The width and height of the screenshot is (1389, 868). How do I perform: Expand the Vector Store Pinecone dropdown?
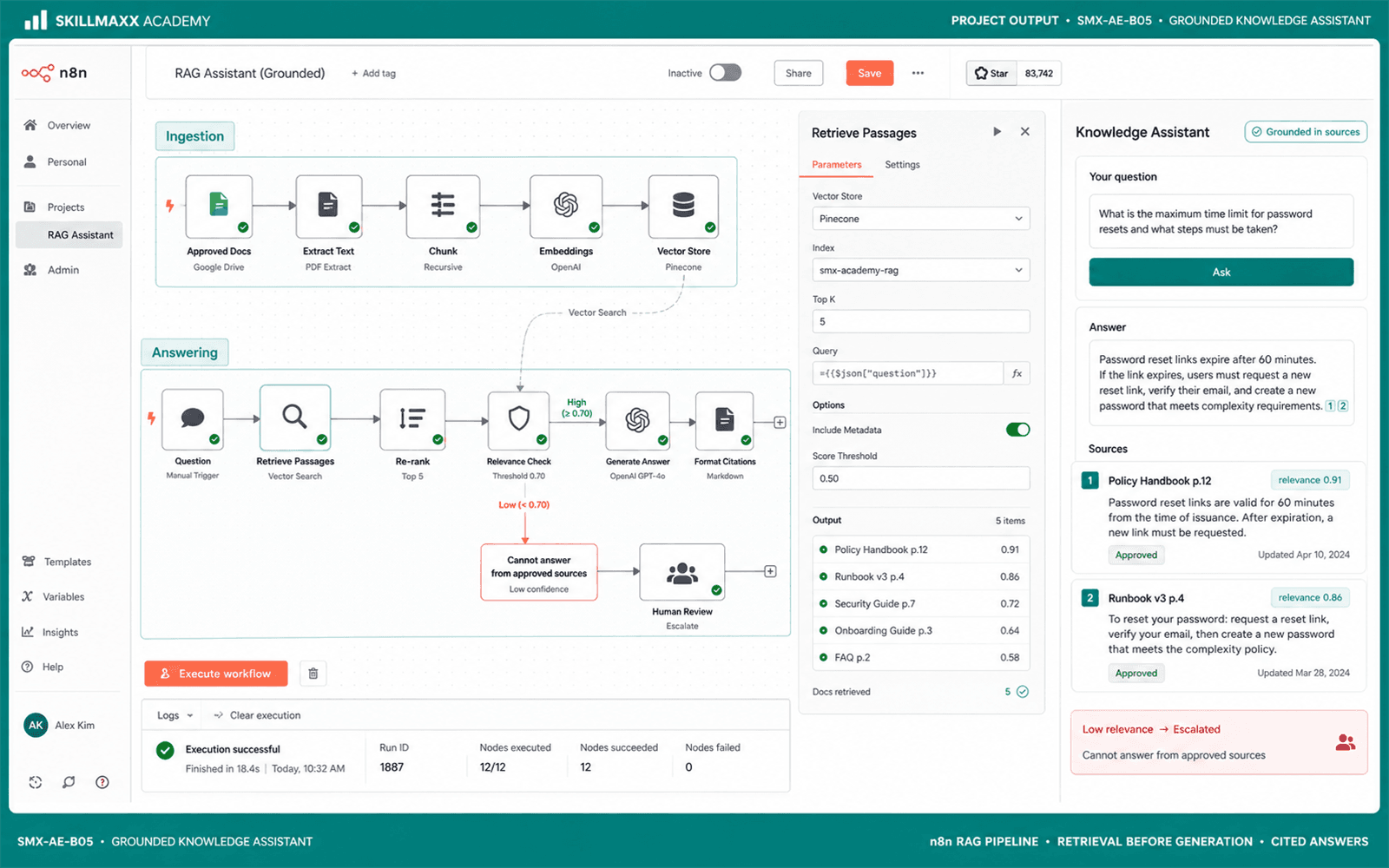click(x=921, y=219)
